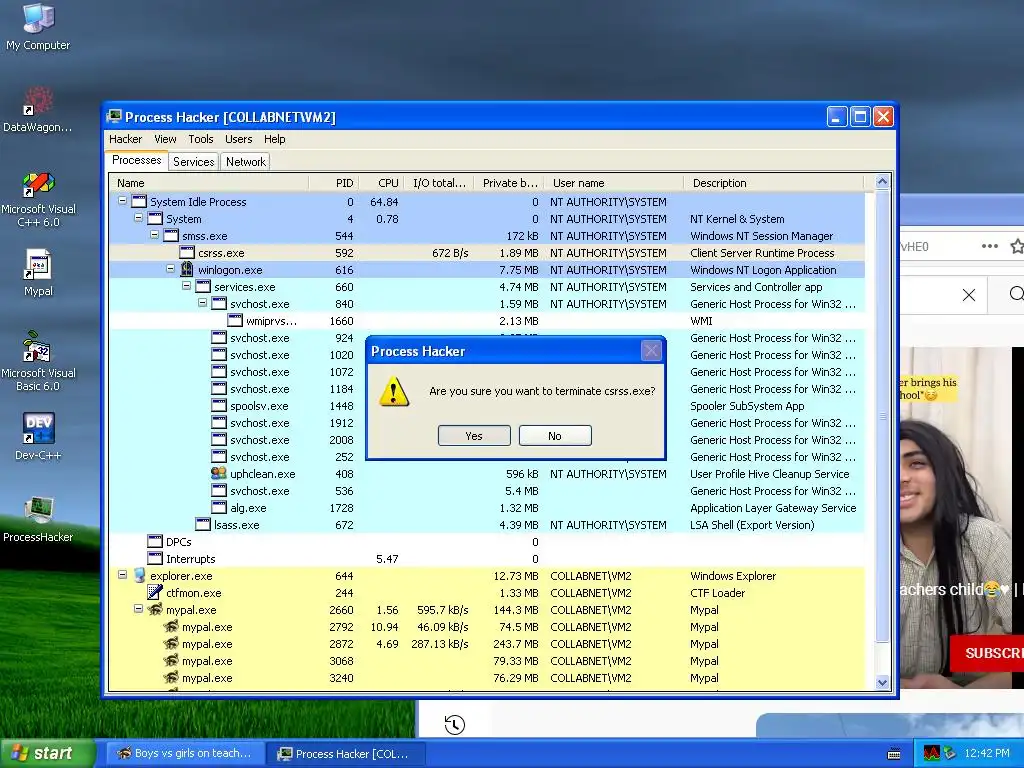This screenshot has height=768, width=1024.
Task: Collapse the System Idle Process tree node
Action: click(122, 201)
